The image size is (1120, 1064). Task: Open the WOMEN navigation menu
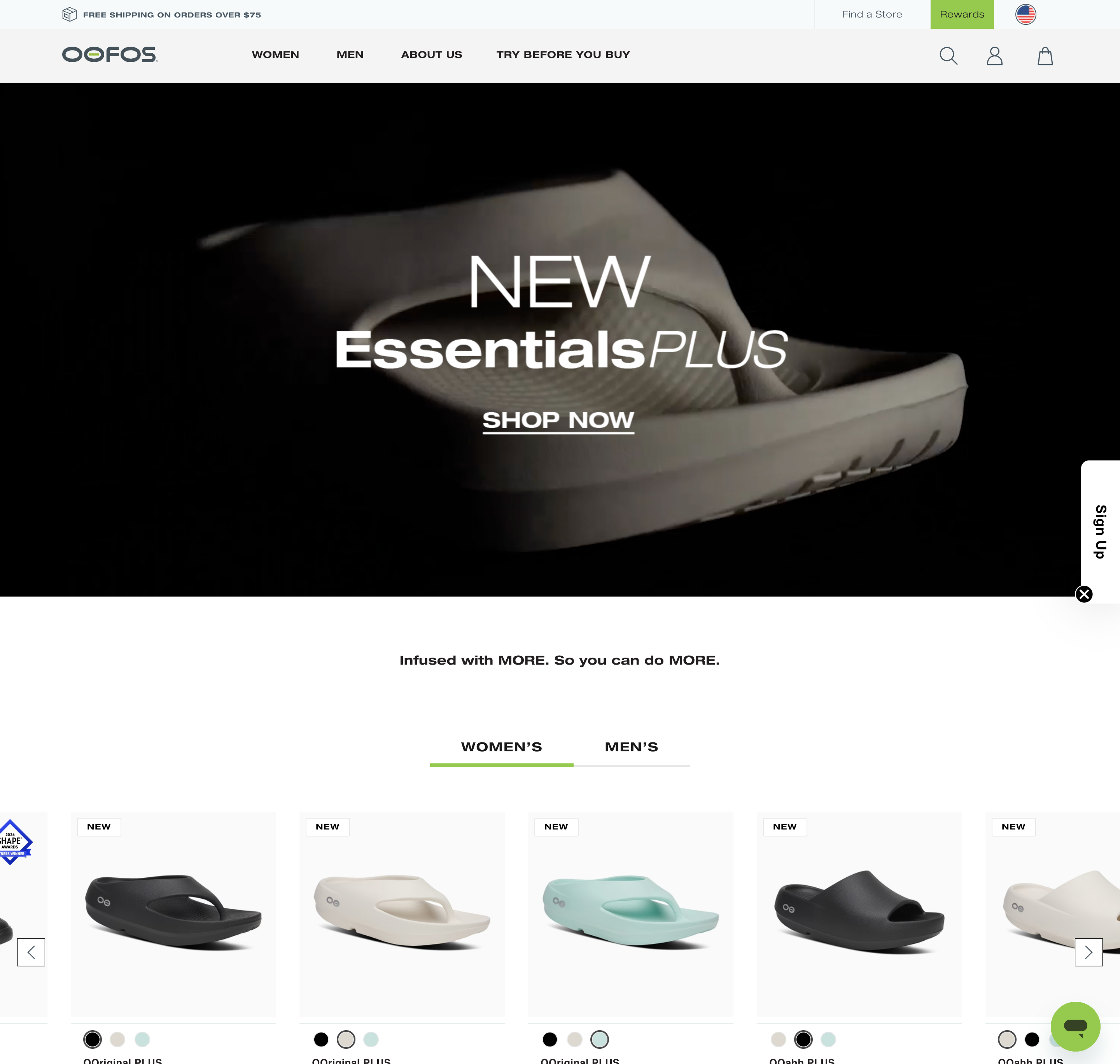[275, 54]
